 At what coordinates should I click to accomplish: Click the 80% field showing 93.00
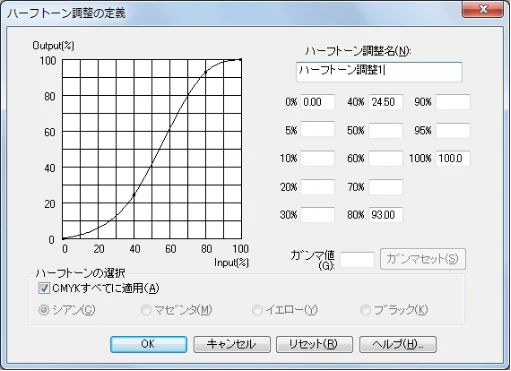386,215
